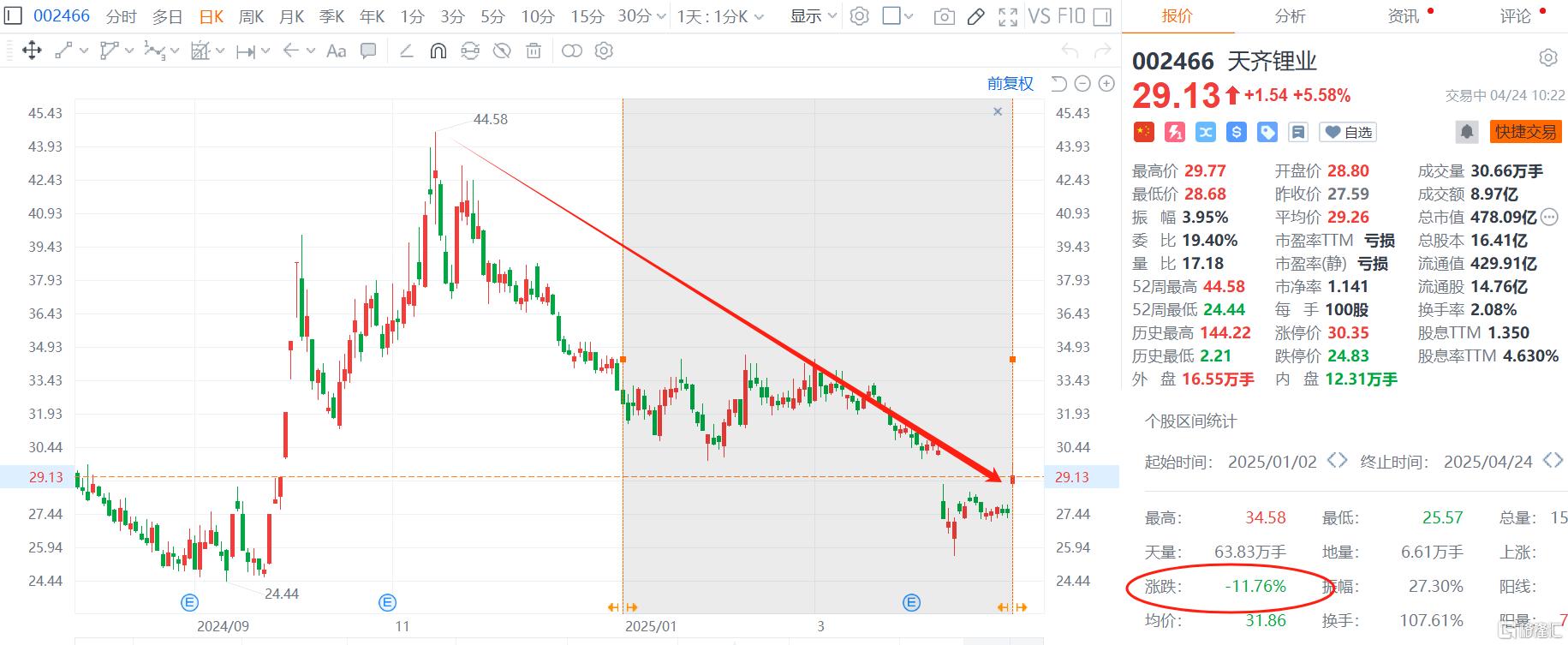
Task: Open drawing toolbar settings gear
Action: 604,51
